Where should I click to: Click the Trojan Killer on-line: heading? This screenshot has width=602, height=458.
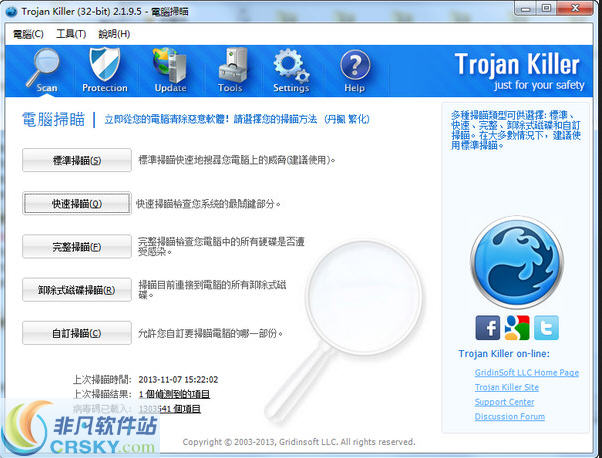pos(504,354)
